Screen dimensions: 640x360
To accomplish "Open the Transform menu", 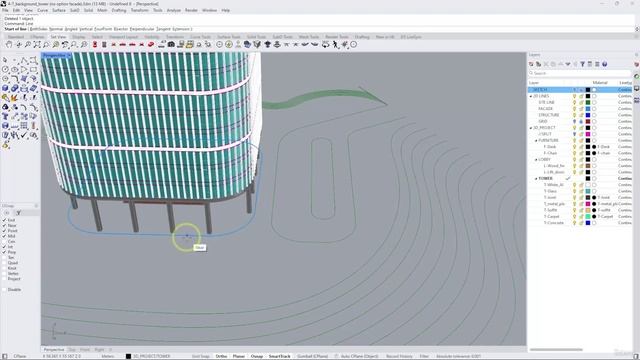I will (x=139, y=10).
